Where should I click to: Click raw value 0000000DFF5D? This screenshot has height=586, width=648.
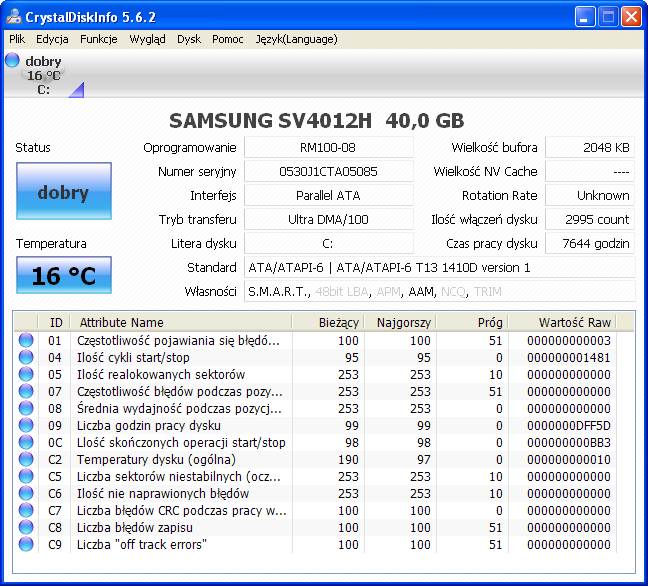[x=569, y=426]
